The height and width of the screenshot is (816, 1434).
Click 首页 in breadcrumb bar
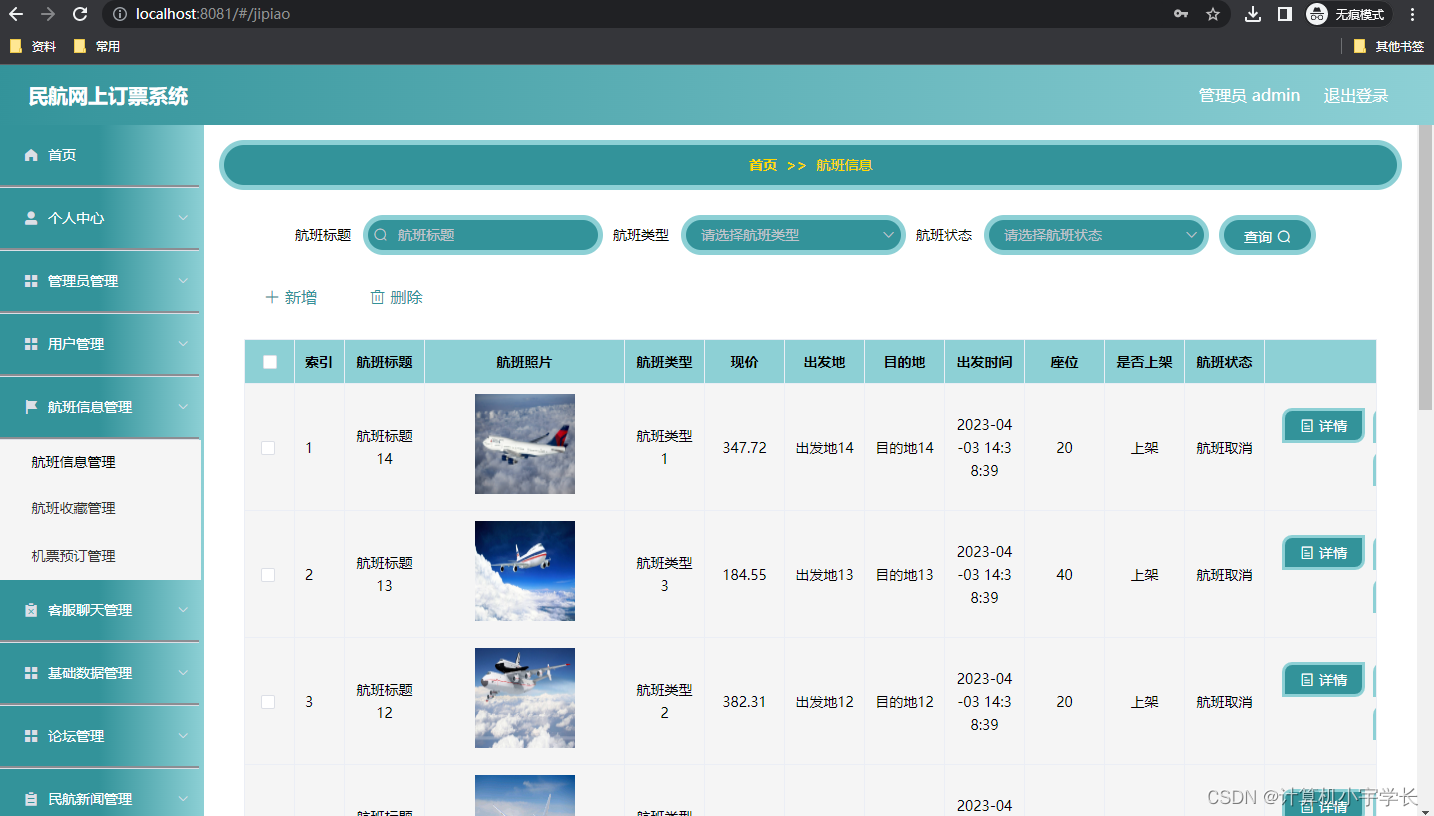(x=763, y=165)
